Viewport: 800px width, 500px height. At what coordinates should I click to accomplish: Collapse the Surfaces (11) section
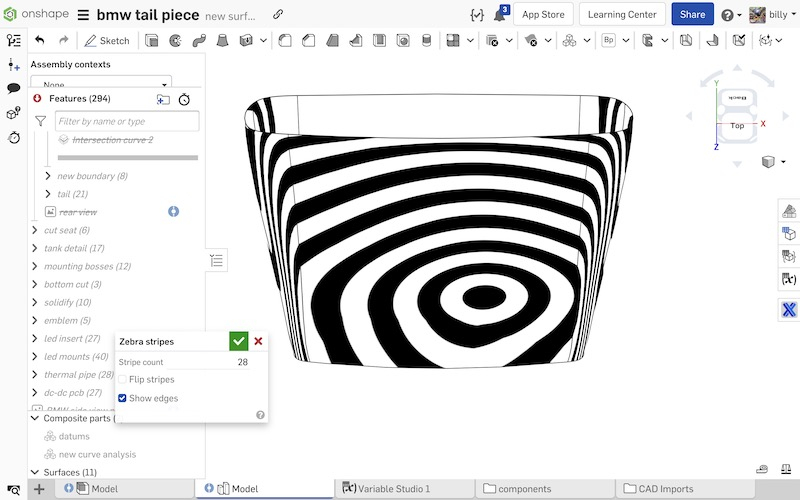pyautogui.click(x=35, y=472)
